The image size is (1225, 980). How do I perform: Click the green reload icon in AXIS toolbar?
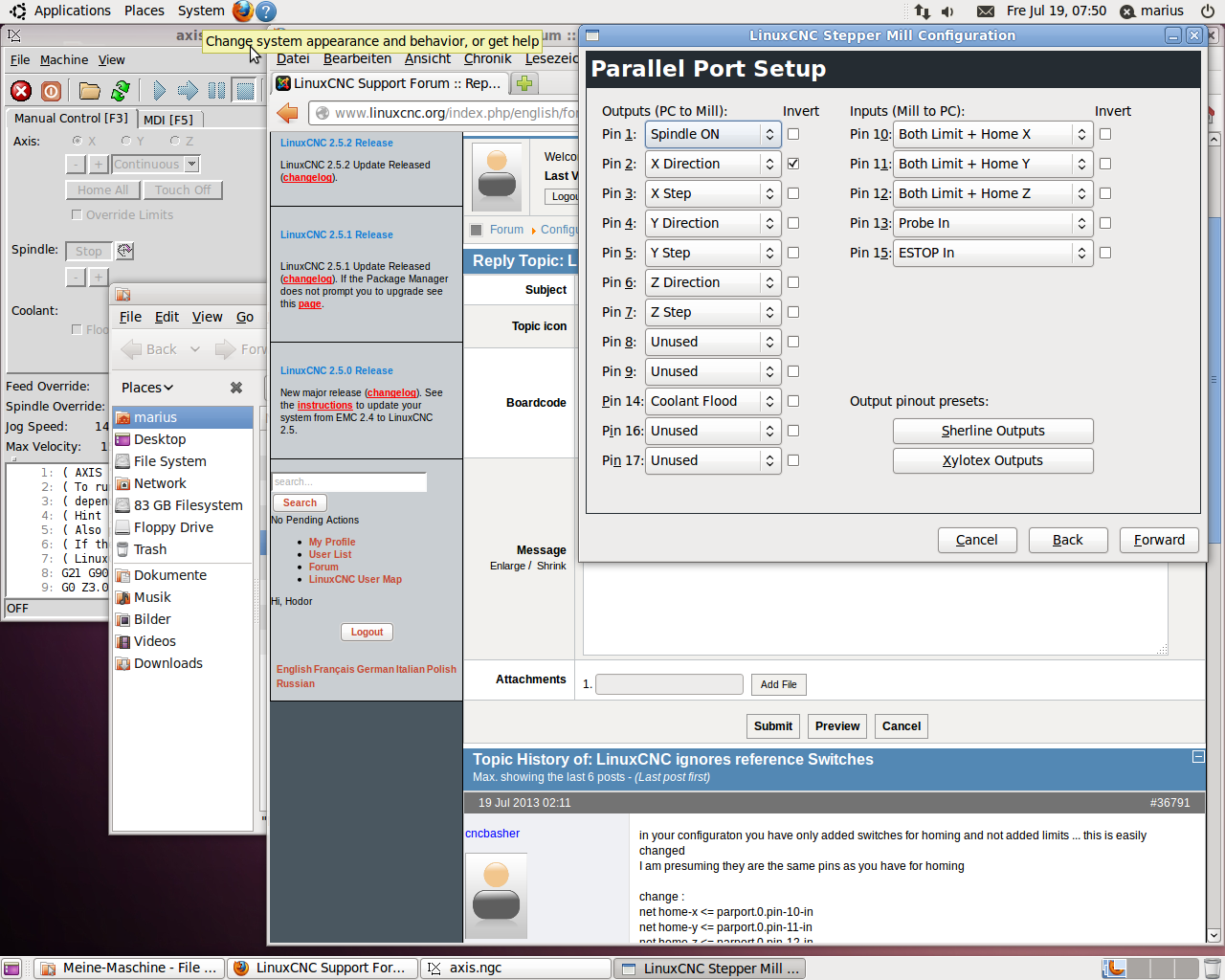[121, 91]
